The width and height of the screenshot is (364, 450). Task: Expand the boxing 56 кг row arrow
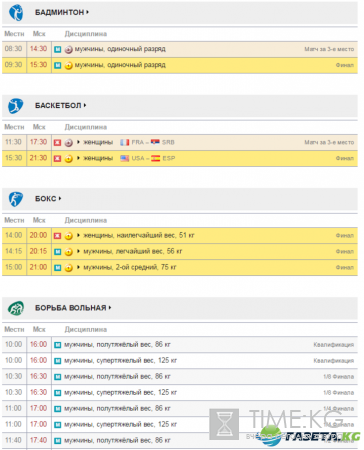pyautogui.click(x=78, y=251)
